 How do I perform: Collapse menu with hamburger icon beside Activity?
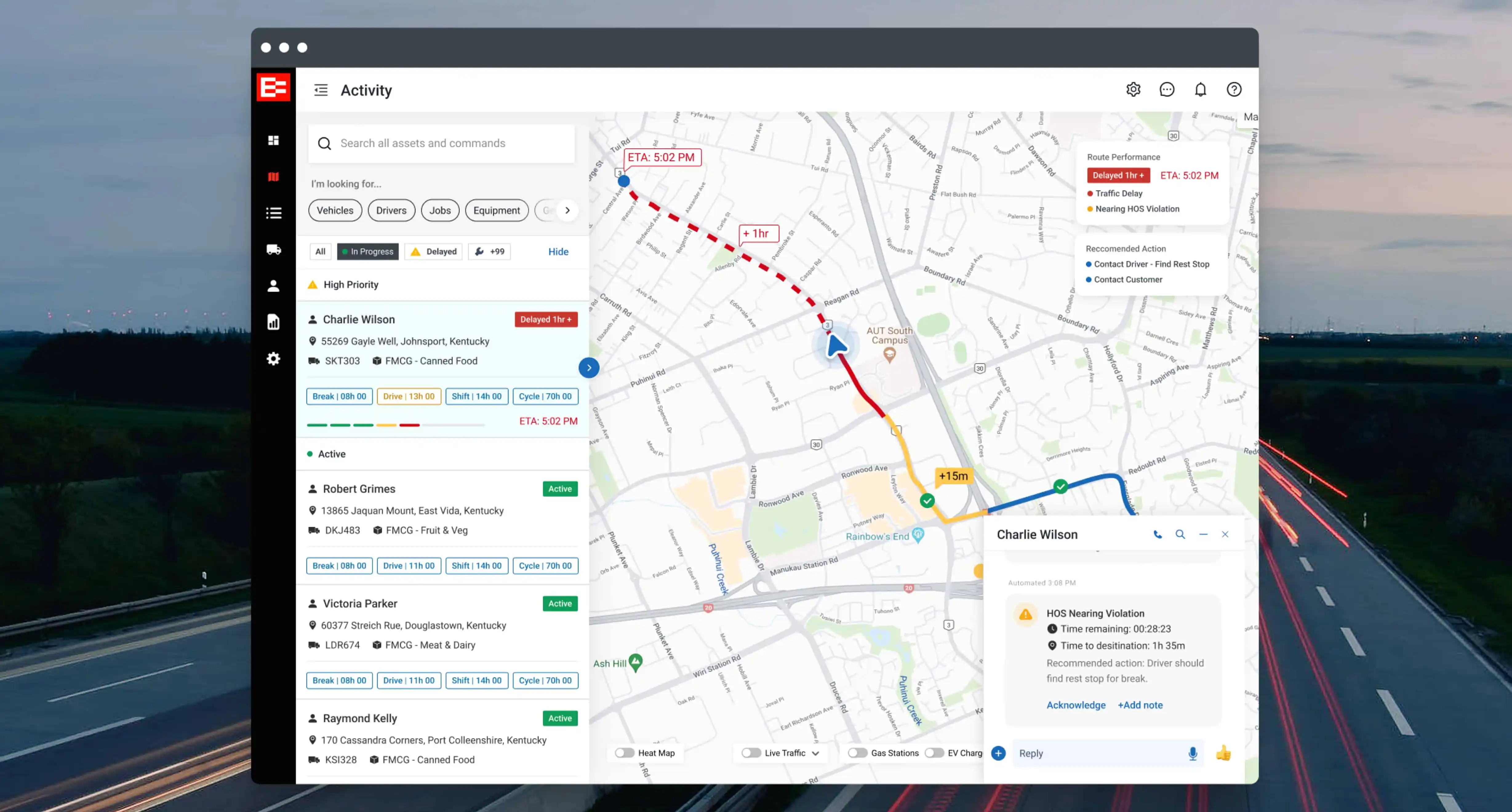[321, 90]
